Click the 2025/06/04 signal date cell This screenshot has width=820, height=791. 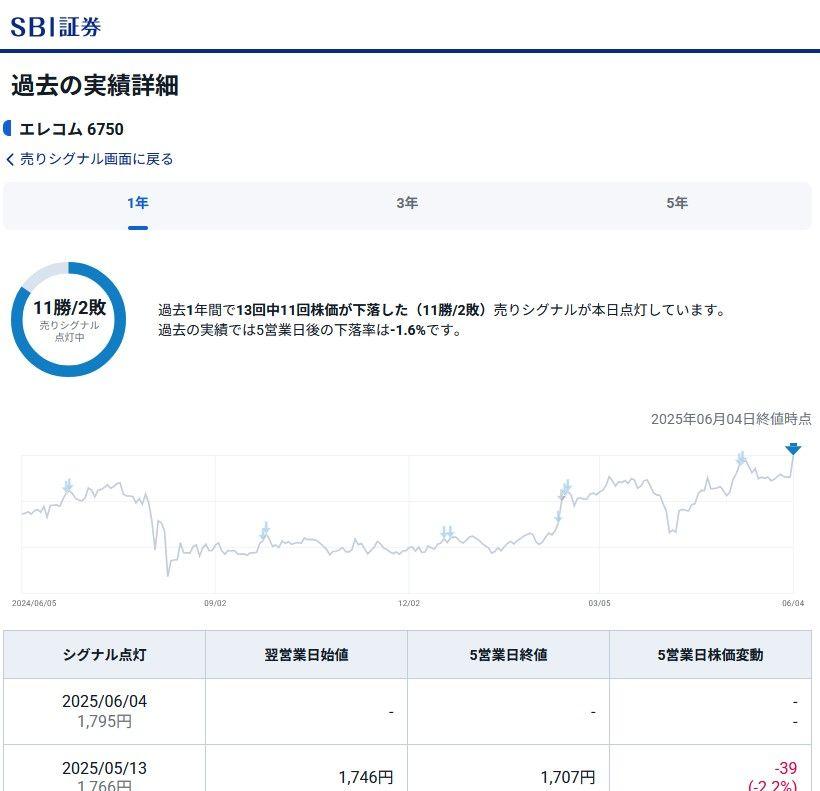pyautogui.click(x=104, y=711)
